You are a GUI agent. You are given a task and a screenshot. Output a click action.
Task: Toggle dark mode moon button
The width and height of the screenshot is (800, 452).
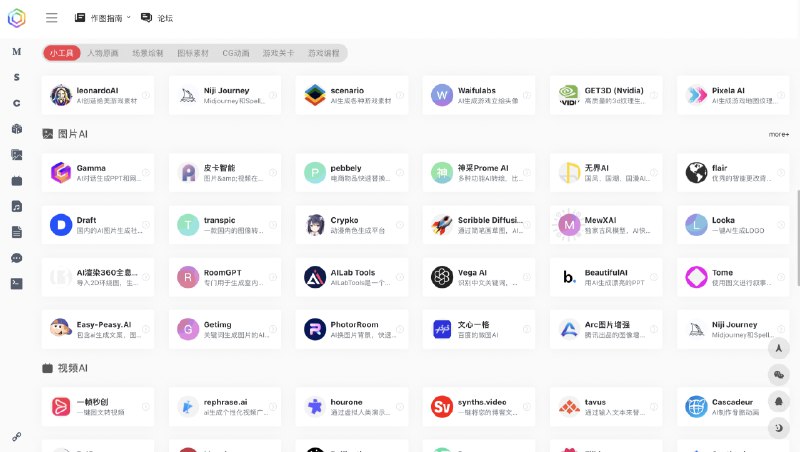pyautogui.click(x=779, y=428)
